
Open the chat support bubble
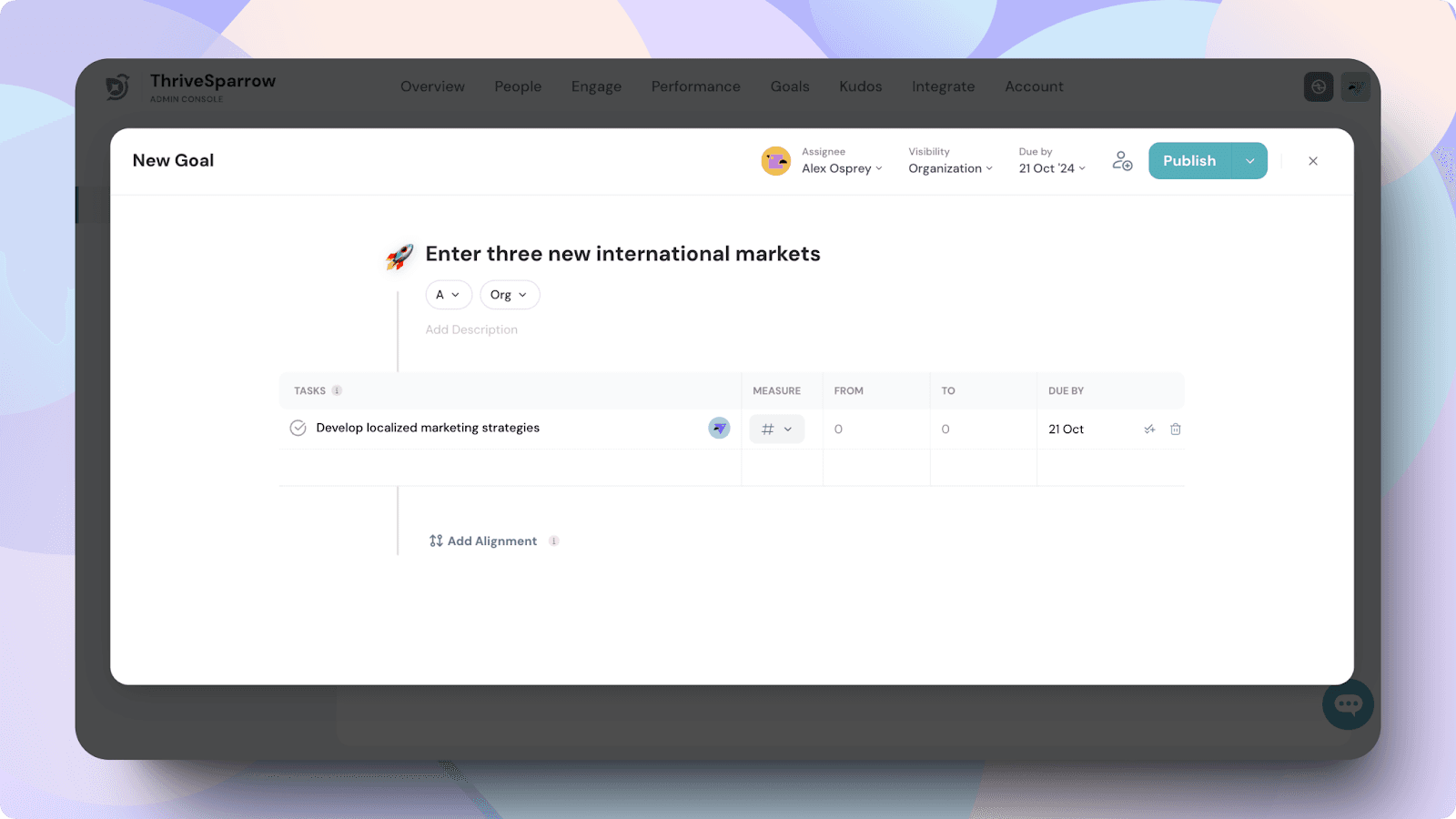[x=1348, y=704]
